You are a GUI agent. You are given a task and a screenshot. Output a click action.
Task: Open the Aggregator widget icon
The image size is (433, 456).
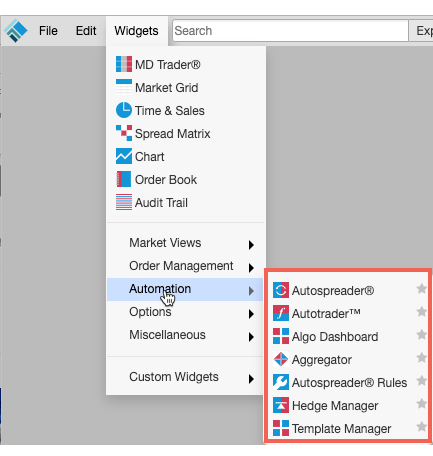click(x=281, y=359)
